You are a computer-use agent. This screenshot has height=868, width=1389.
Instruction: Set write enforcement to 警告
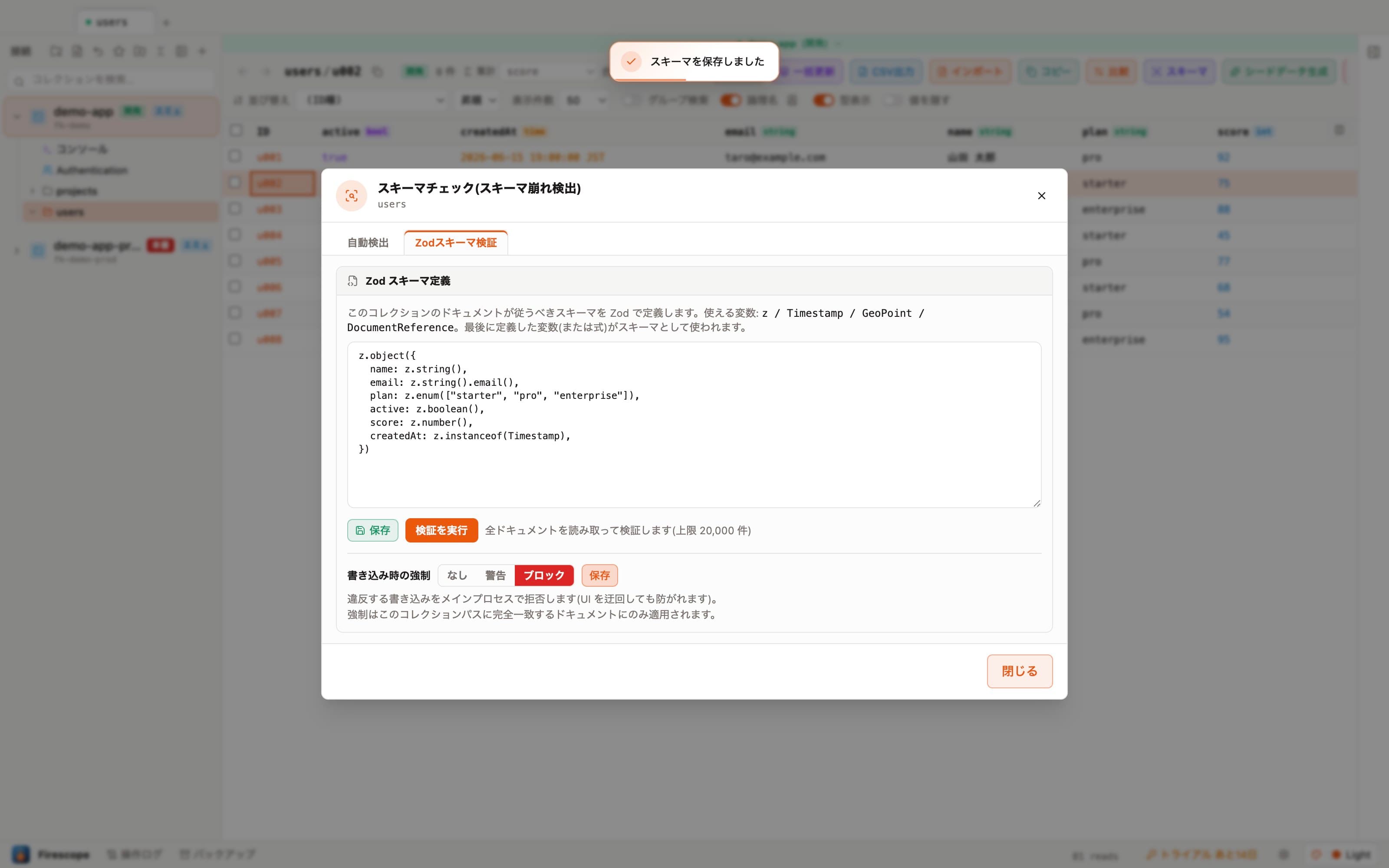pyautogui.click(x=495, y=575)
